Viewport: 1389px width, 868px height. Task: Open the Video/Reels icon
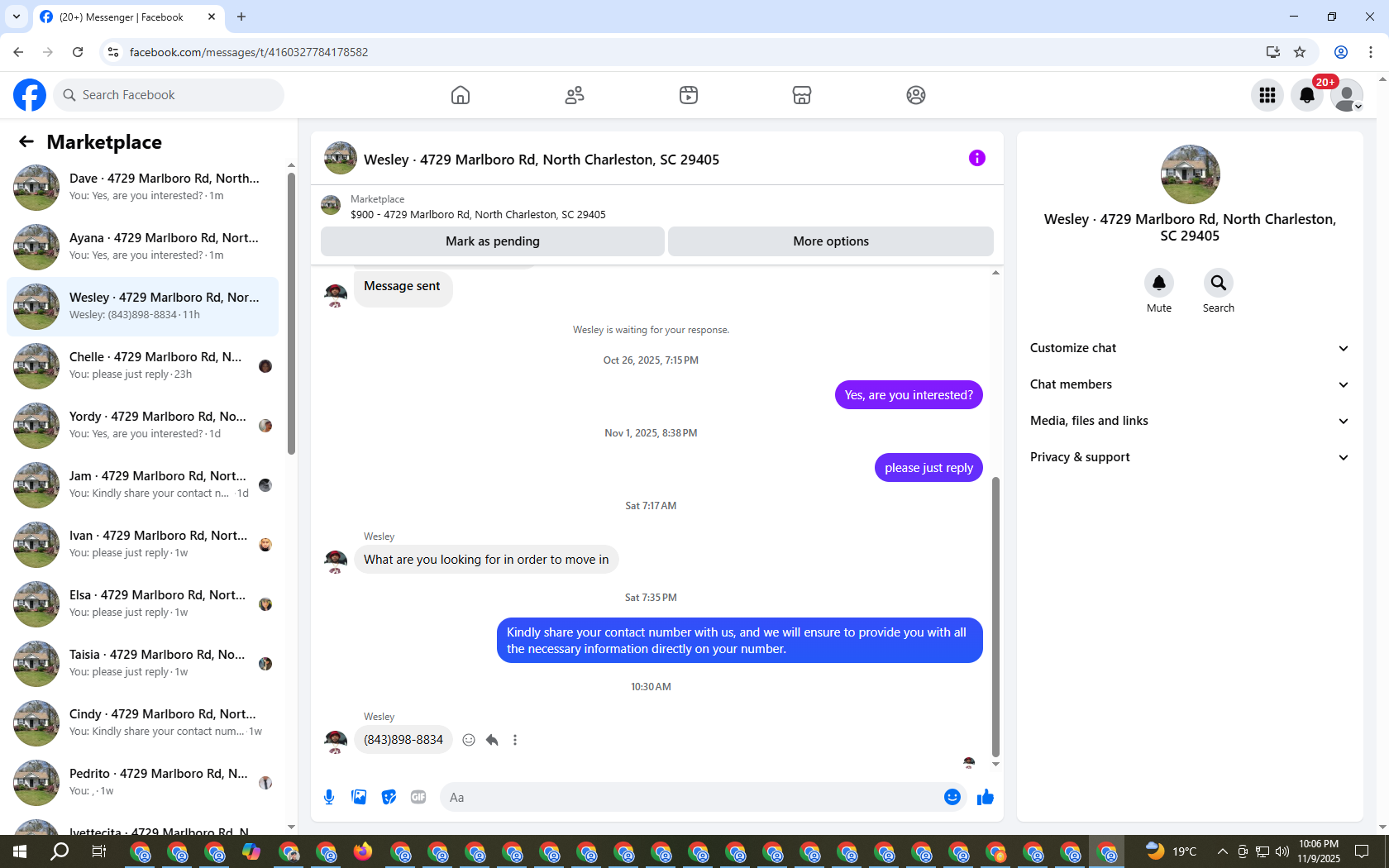click(689, 95)
